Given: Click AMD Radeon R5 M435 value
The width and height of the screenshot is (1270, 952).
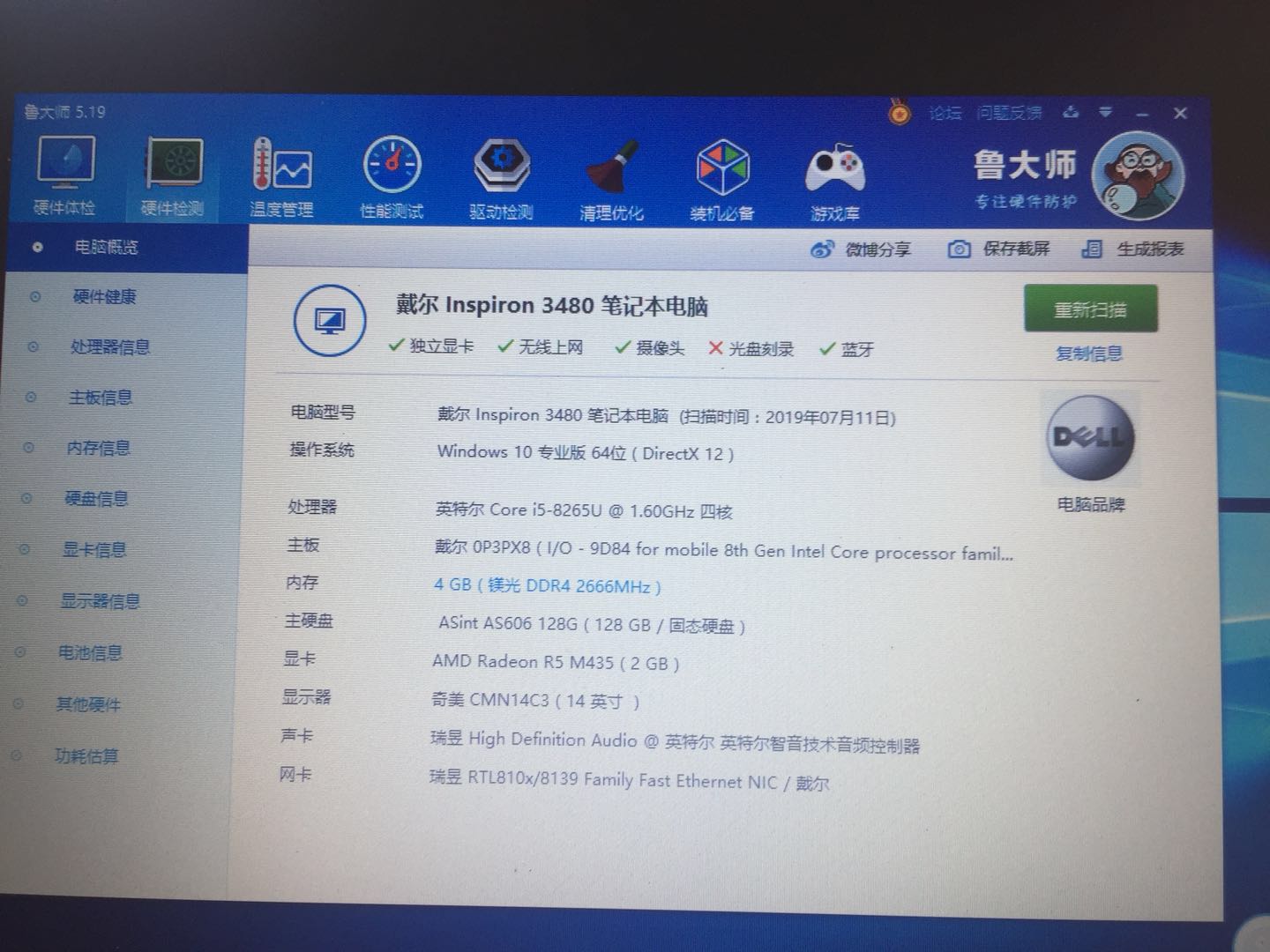Looking at the screenshot, I should pos(556,663).
